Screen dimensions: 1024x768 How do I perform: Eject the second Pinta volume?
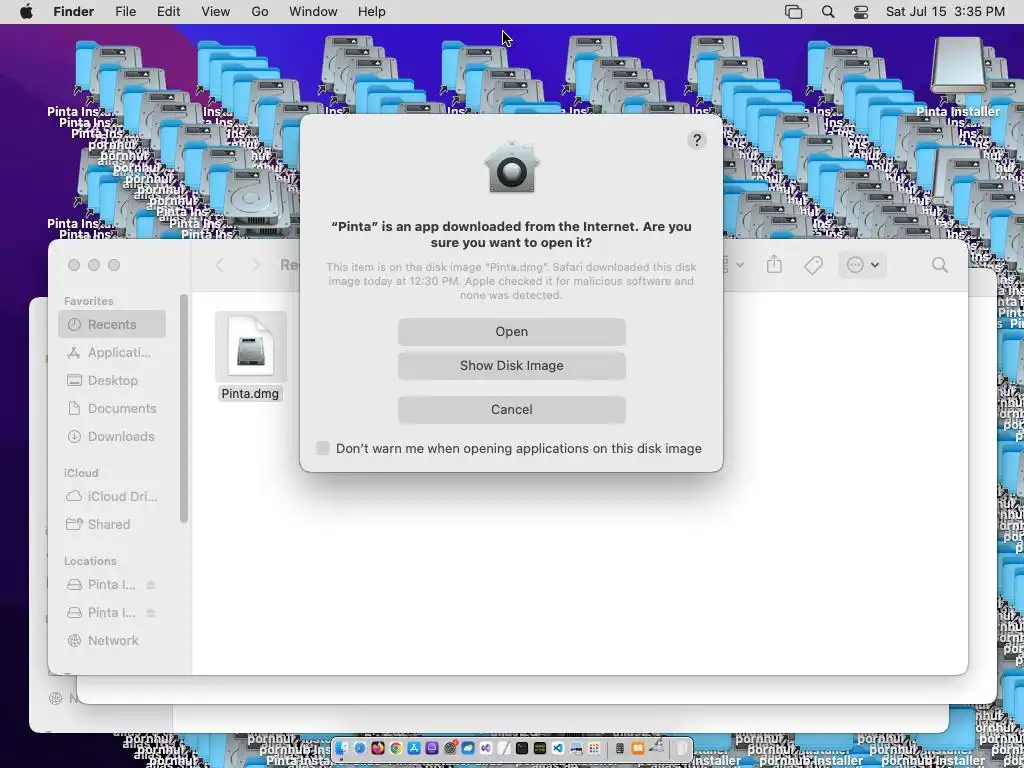tap(151, 613)
